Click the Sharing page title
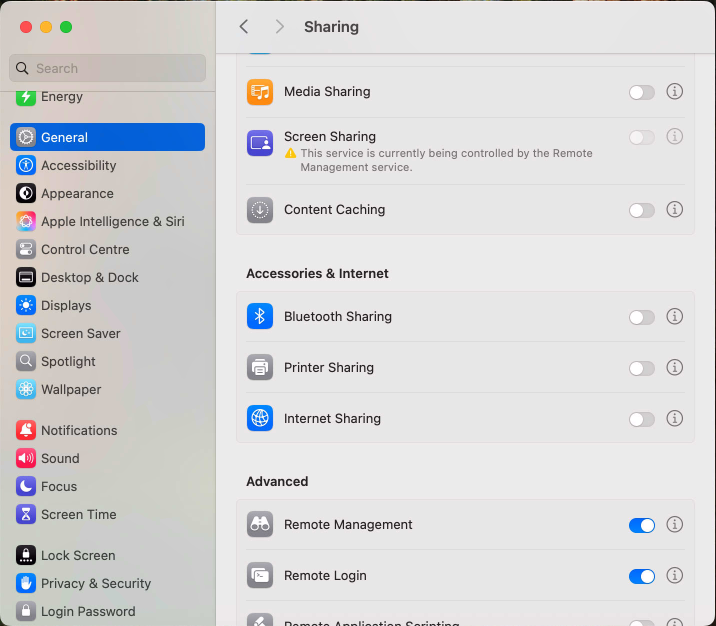Screen dimensions: 716x626 click(331, 27)
